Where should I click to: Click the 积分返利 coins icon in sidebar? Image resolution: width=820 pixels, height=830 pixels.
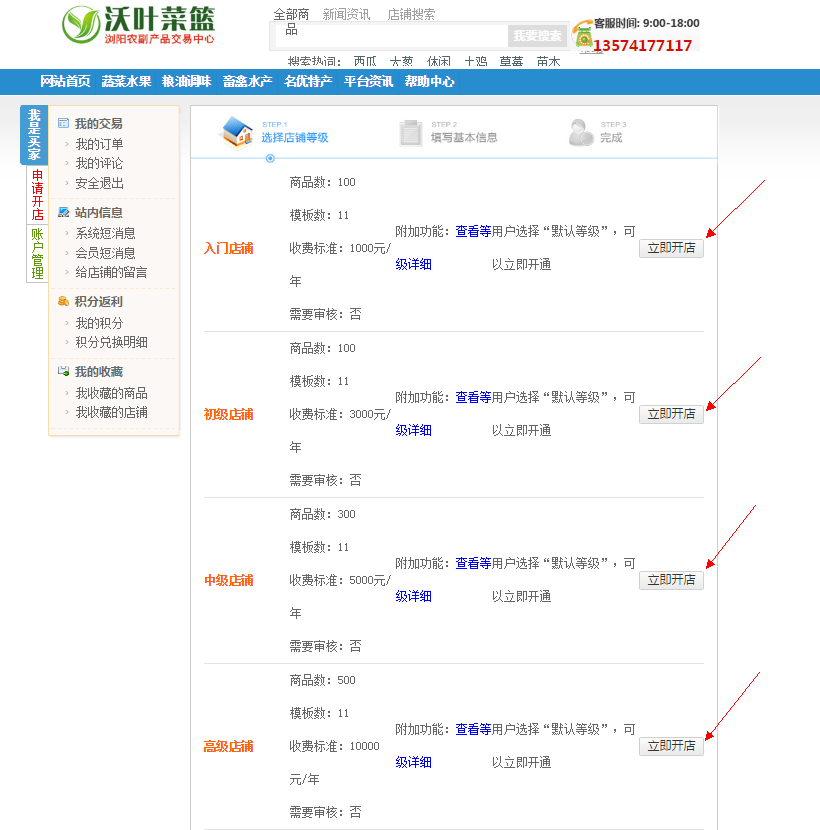(63, 301)
